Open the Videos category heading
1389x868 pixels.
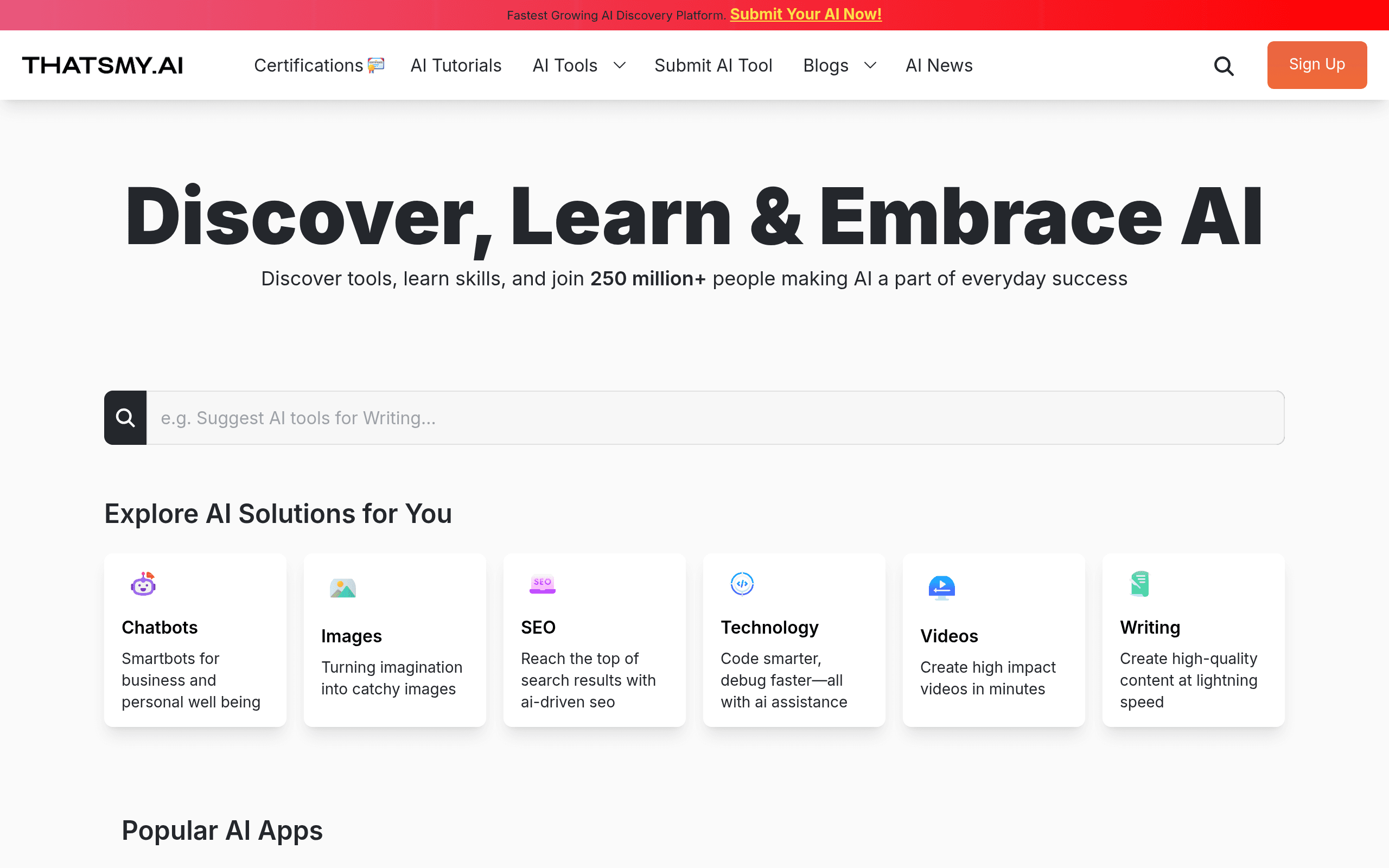(x=949, y=636)
